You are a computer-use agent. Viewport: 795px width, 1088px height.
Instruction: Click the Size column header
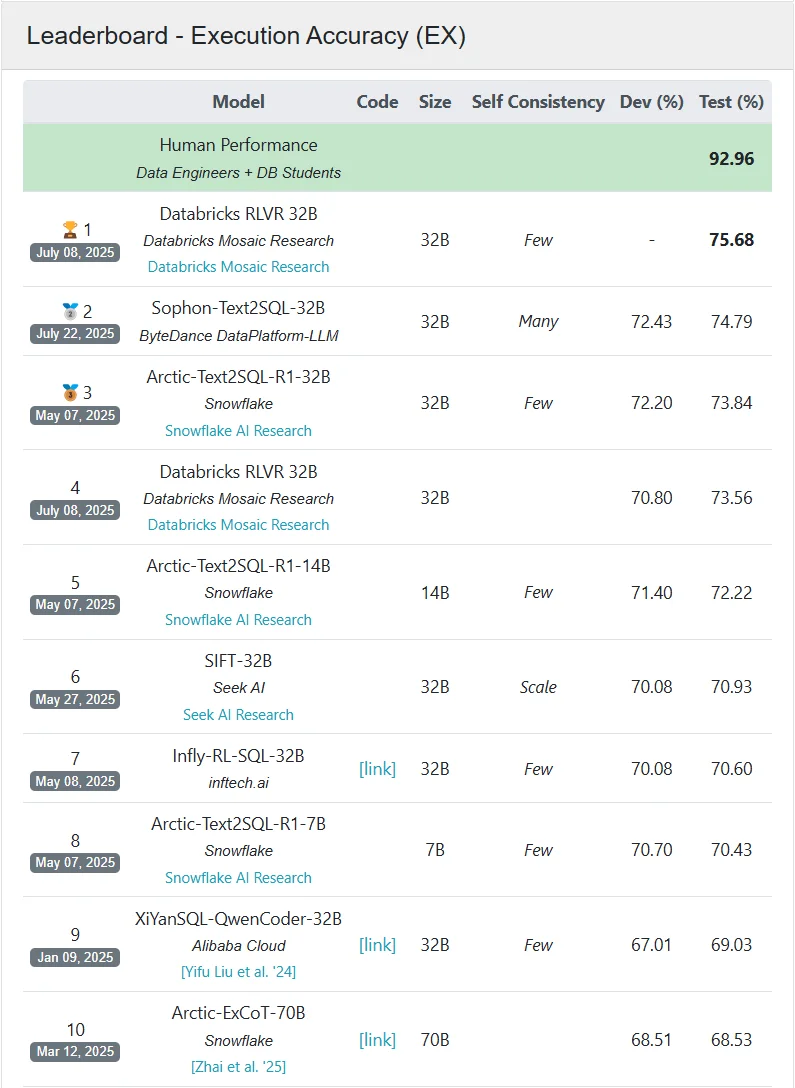click(x=435, y=102)
